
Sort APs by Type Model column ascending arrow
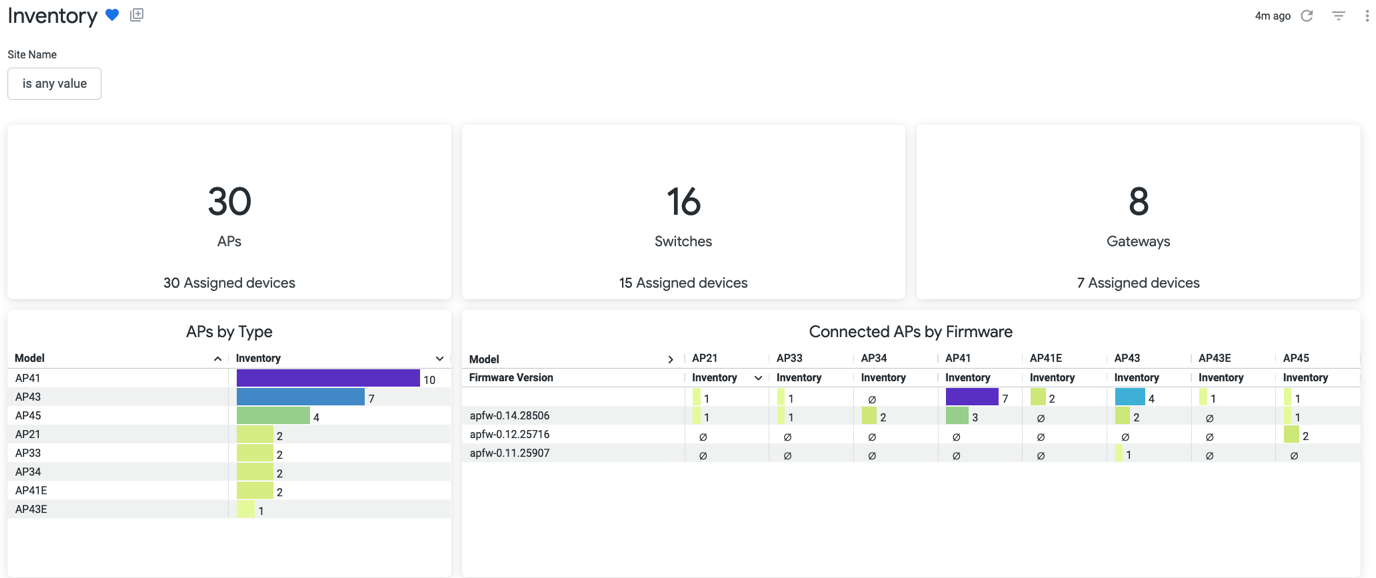point(217,359)
